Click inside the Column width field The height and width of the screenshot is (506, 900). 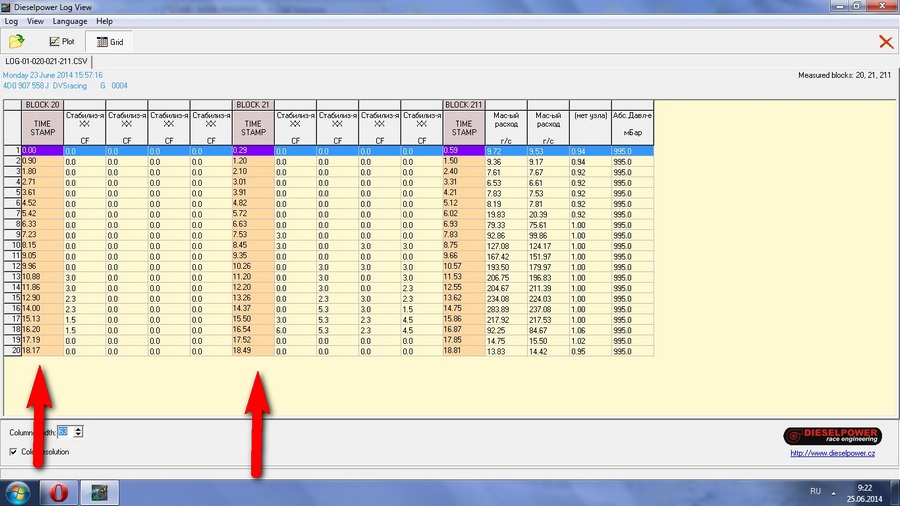63,431
